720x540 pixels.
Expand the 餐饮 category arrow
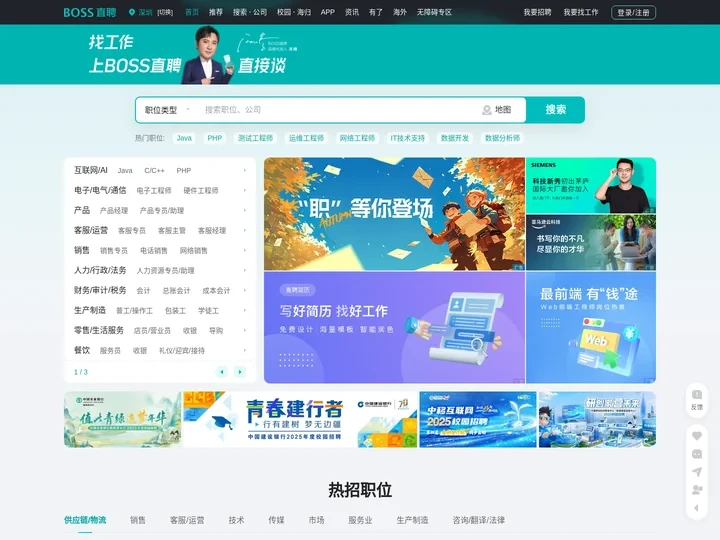(245, 350)
